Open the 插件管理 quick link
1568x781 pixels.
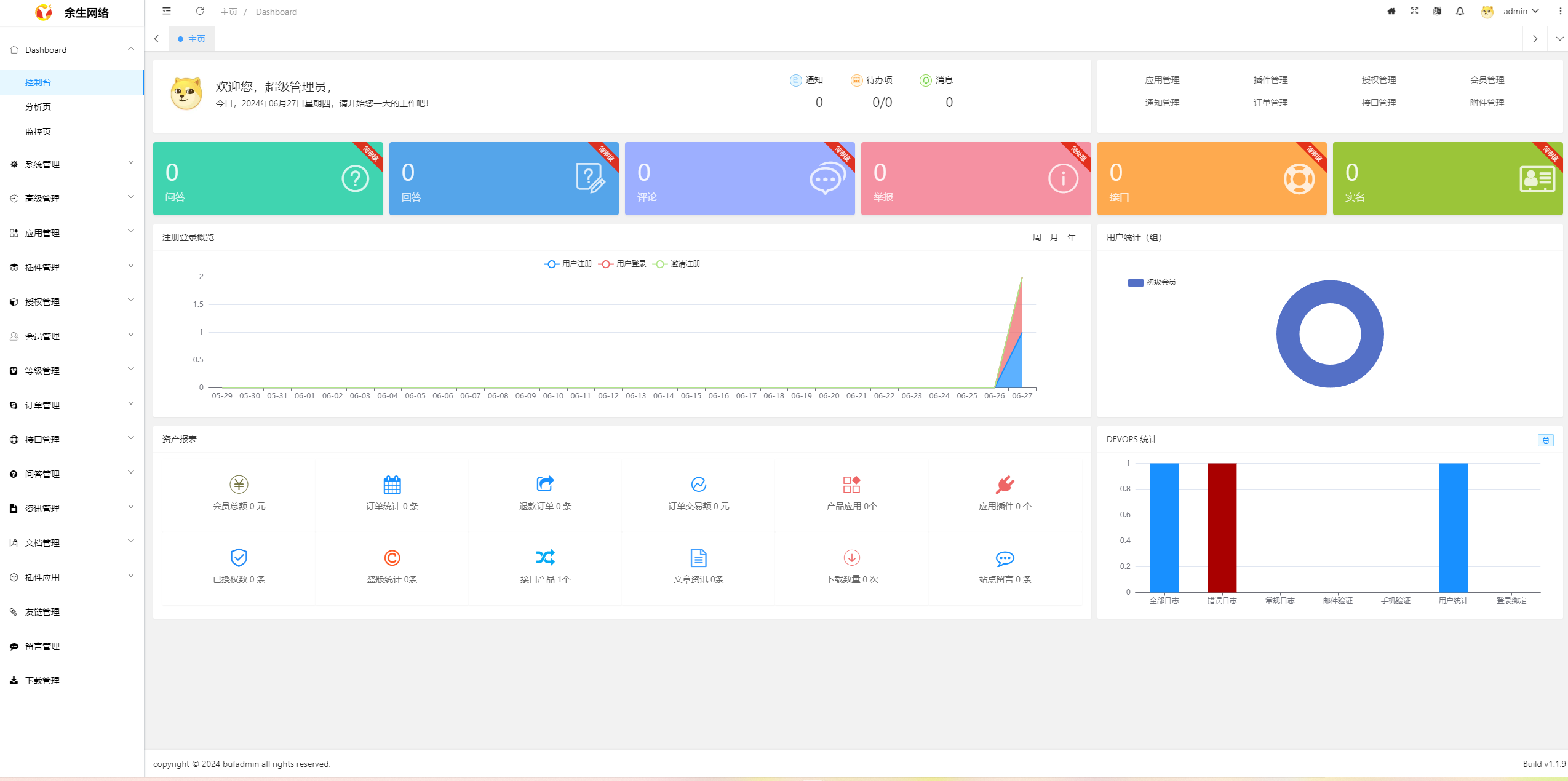click(x=1270, y=80)
